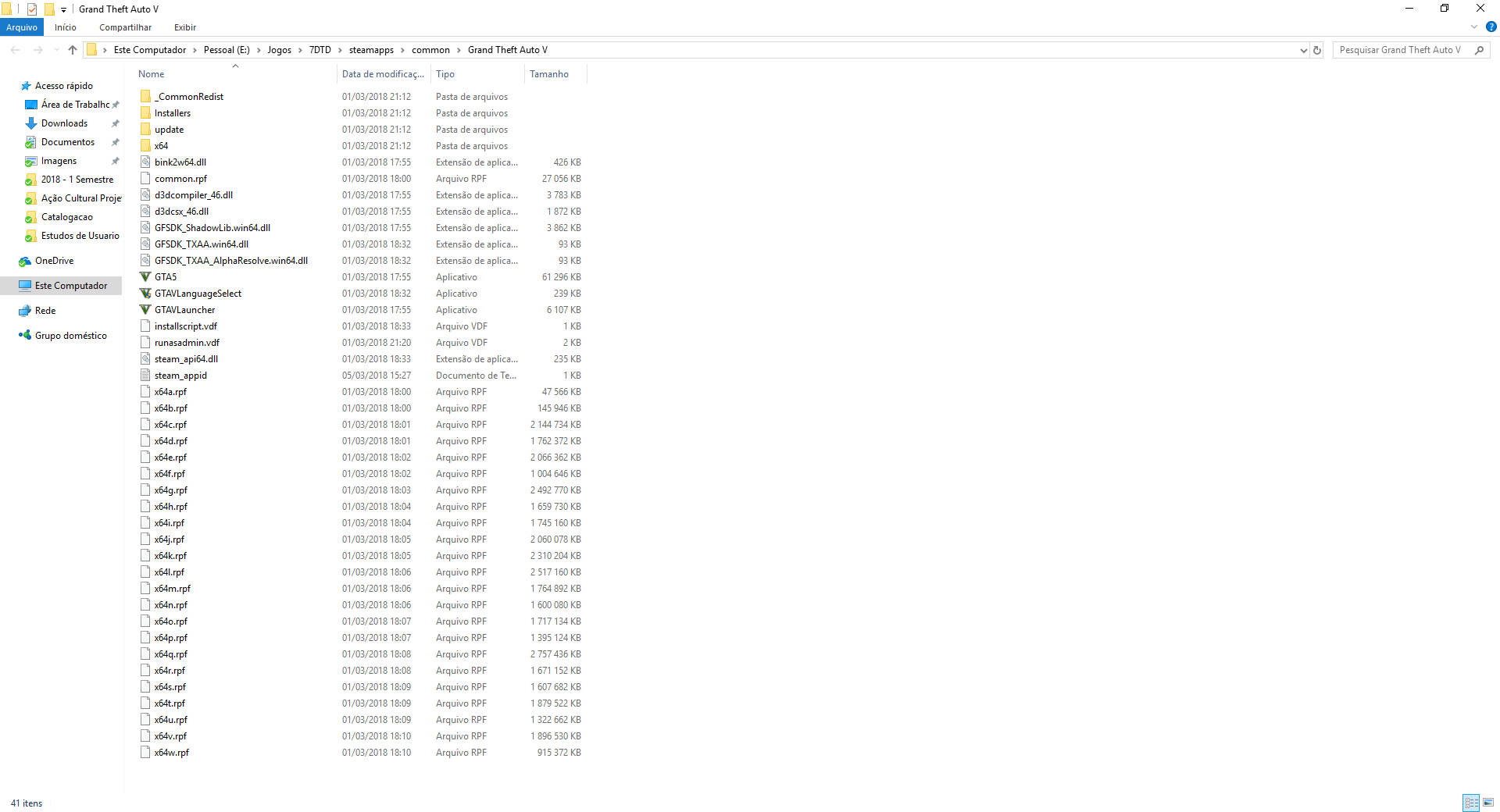1500x812 pixels.
Task: Click the OneDrive cloud icon
Action: pos(25,261)
